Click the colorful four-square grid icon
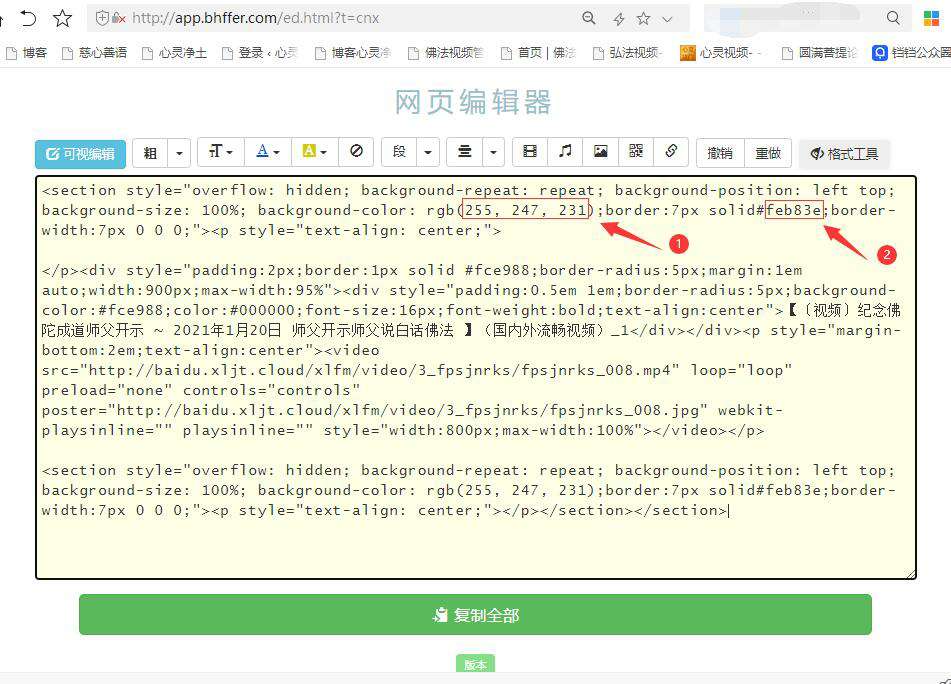This screenshot has height=684, width=951. [x=932, y=18]
